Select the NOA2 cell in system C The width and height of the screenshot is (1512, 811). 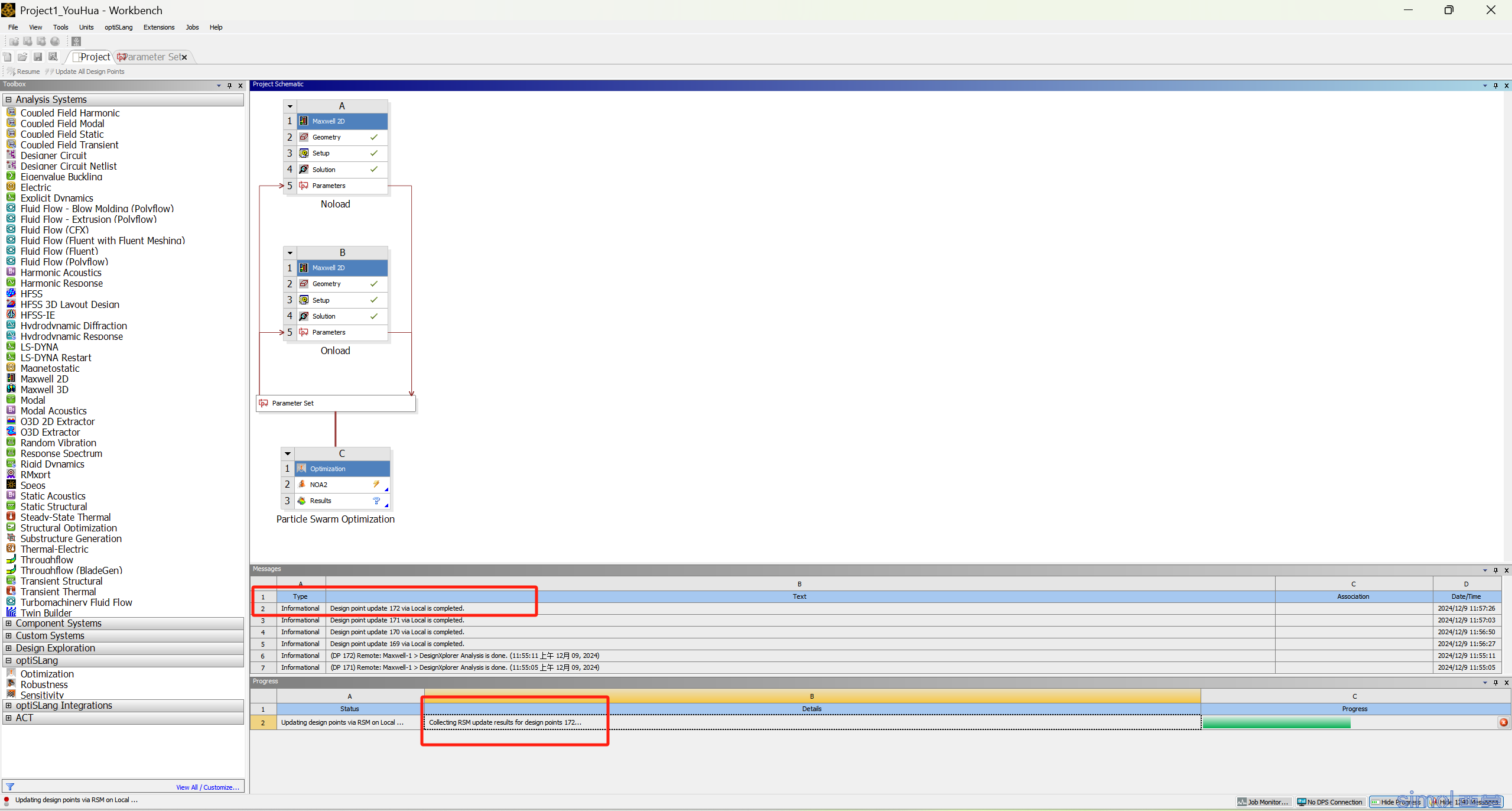coord(342,485)
